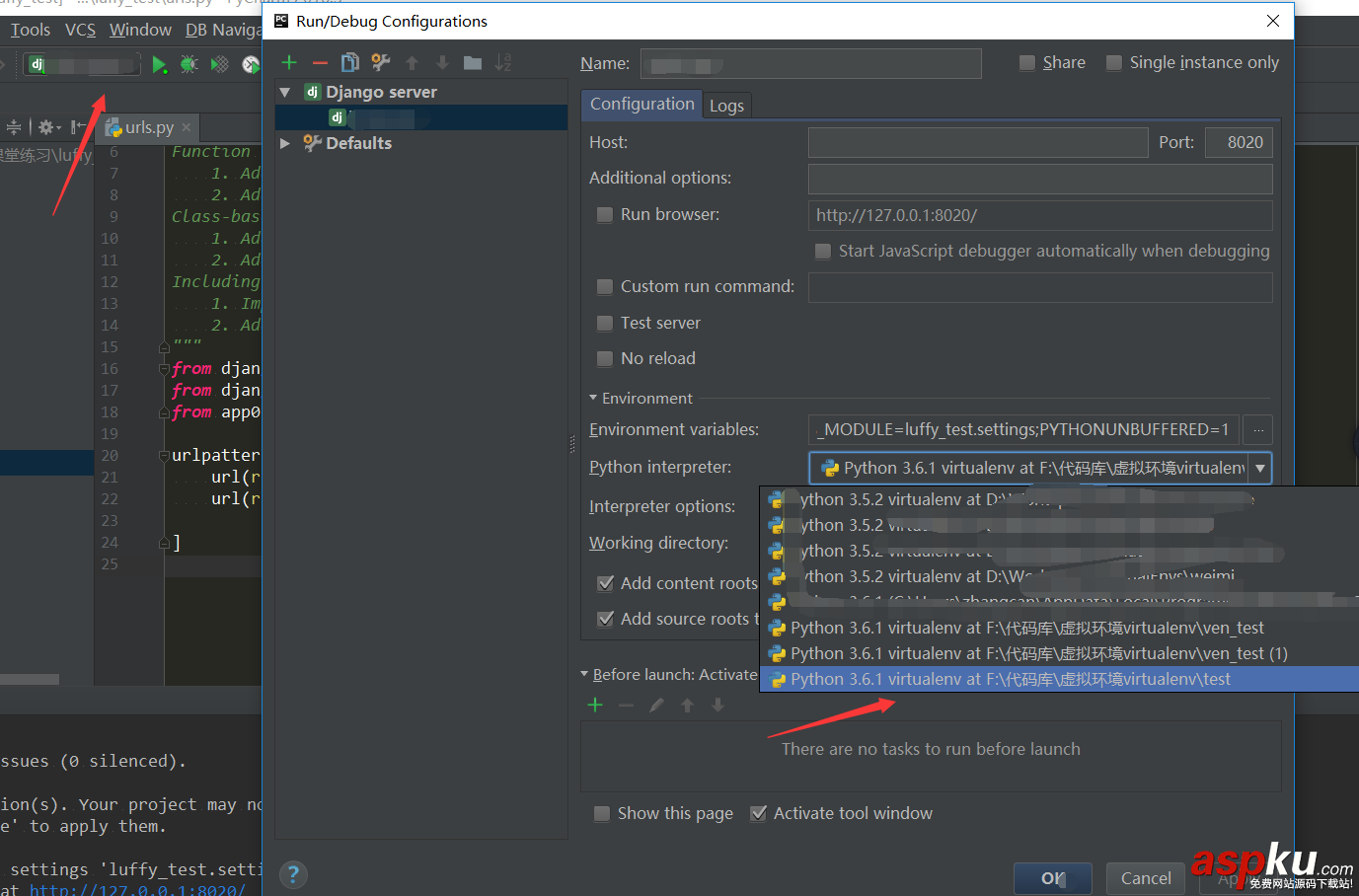Check Show this page

[602, 813]
